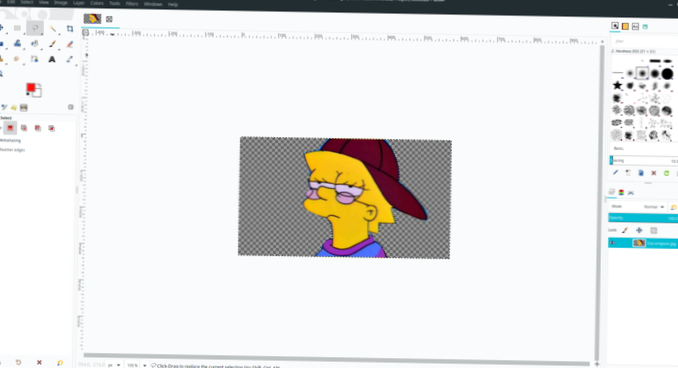Viewport: 678px width, 368px height.
Task: Select the Text tool
Action: (x=52, y=59)
